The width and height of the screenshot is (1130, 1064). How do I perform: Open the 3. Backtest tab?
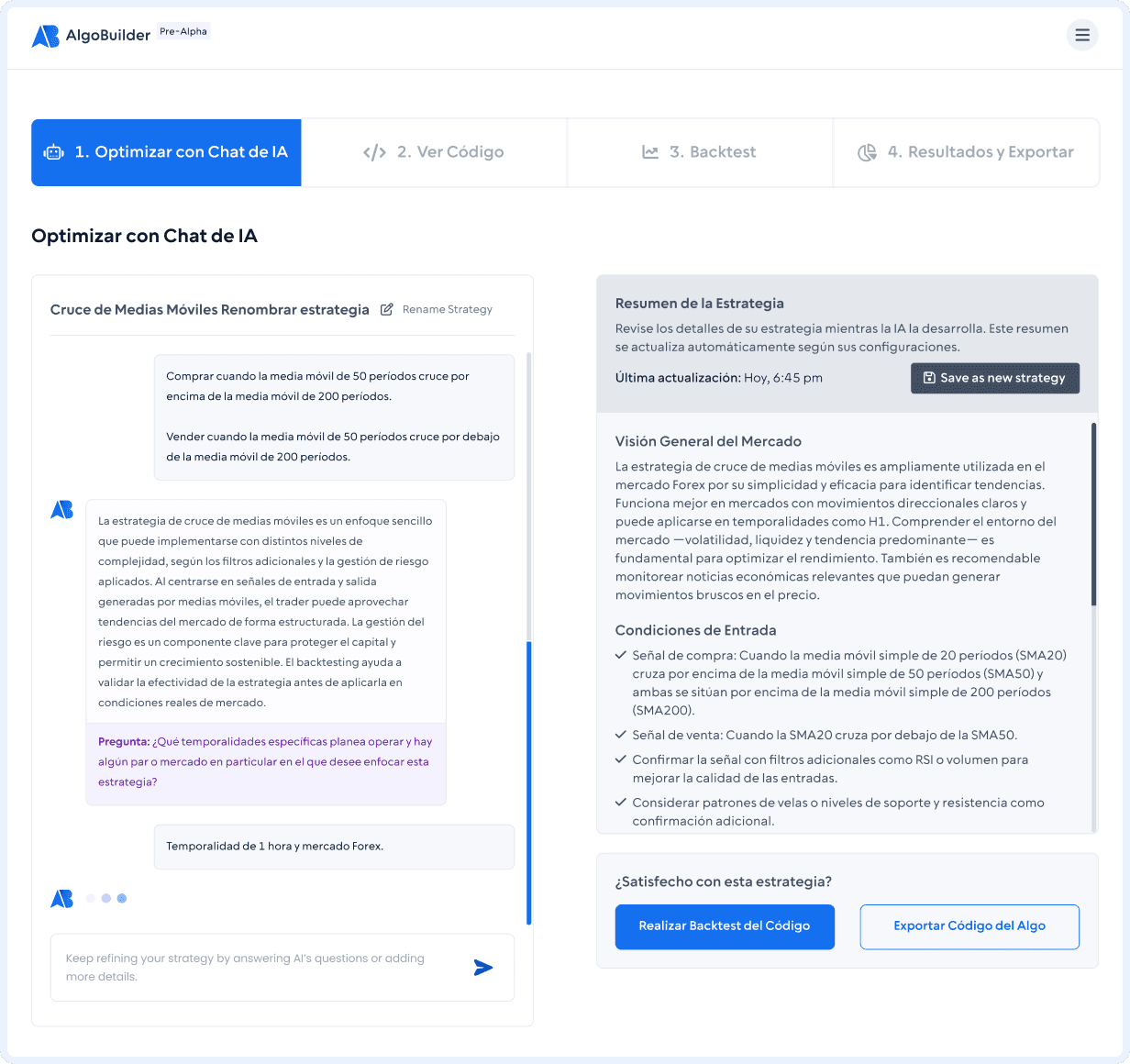pos(700,152)
